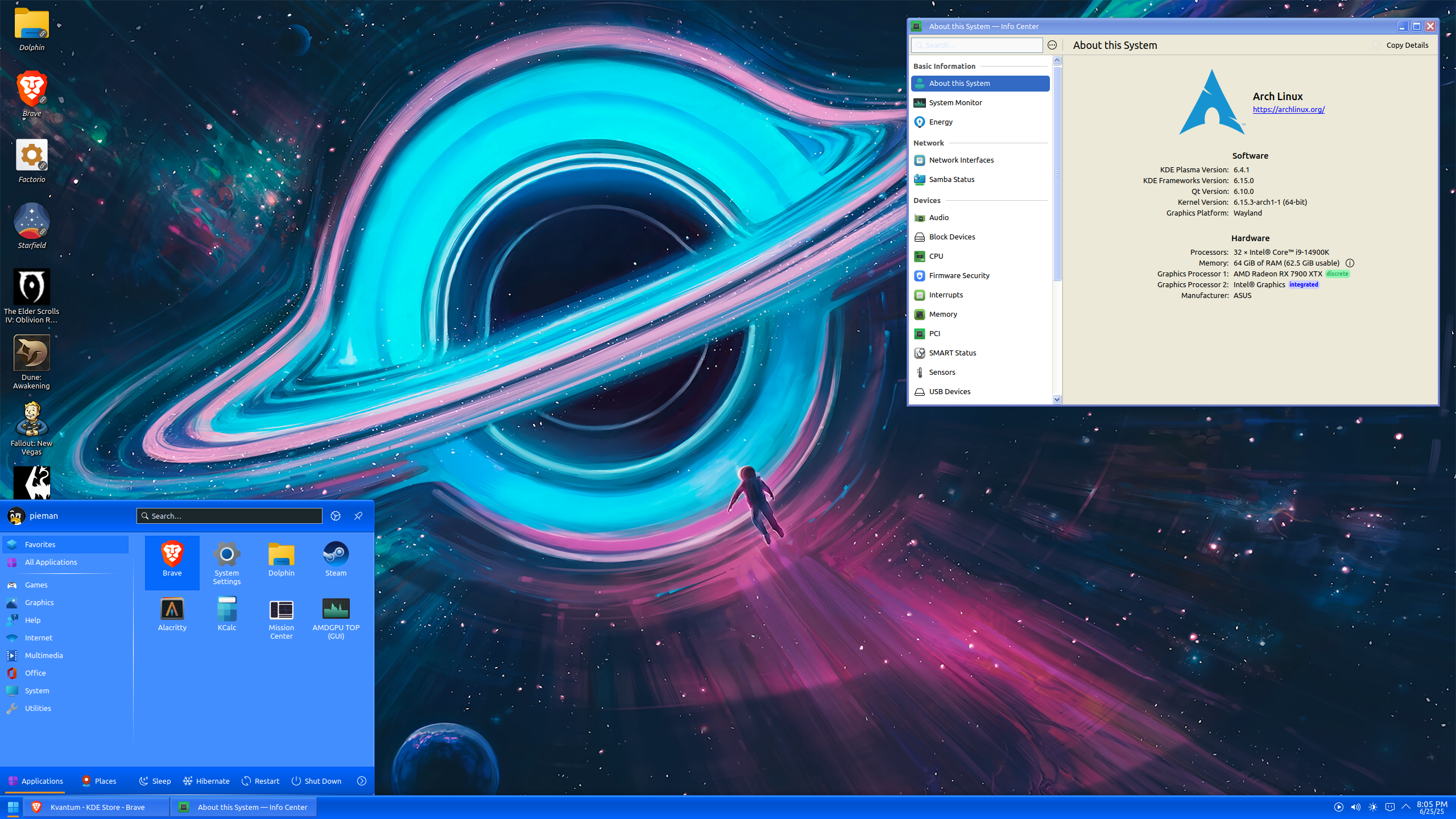Screen dimensions: 1456x819
Task: Click Copy Details button
Action: [1401, 45]
